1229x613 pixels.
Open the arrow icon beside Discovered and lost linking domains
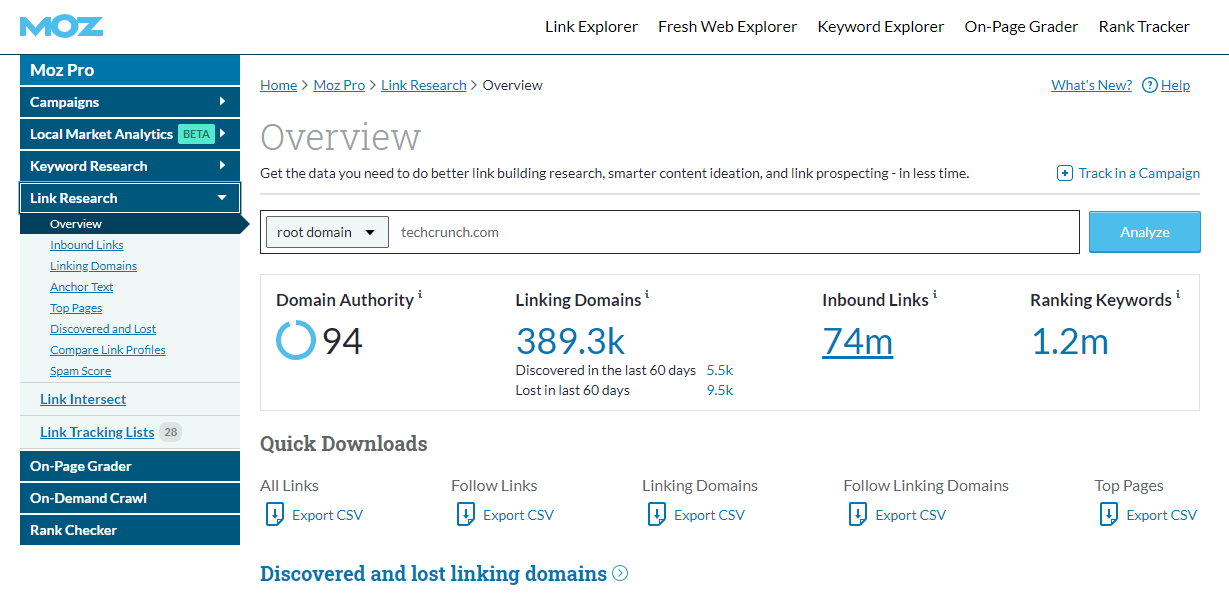(620, 574)
